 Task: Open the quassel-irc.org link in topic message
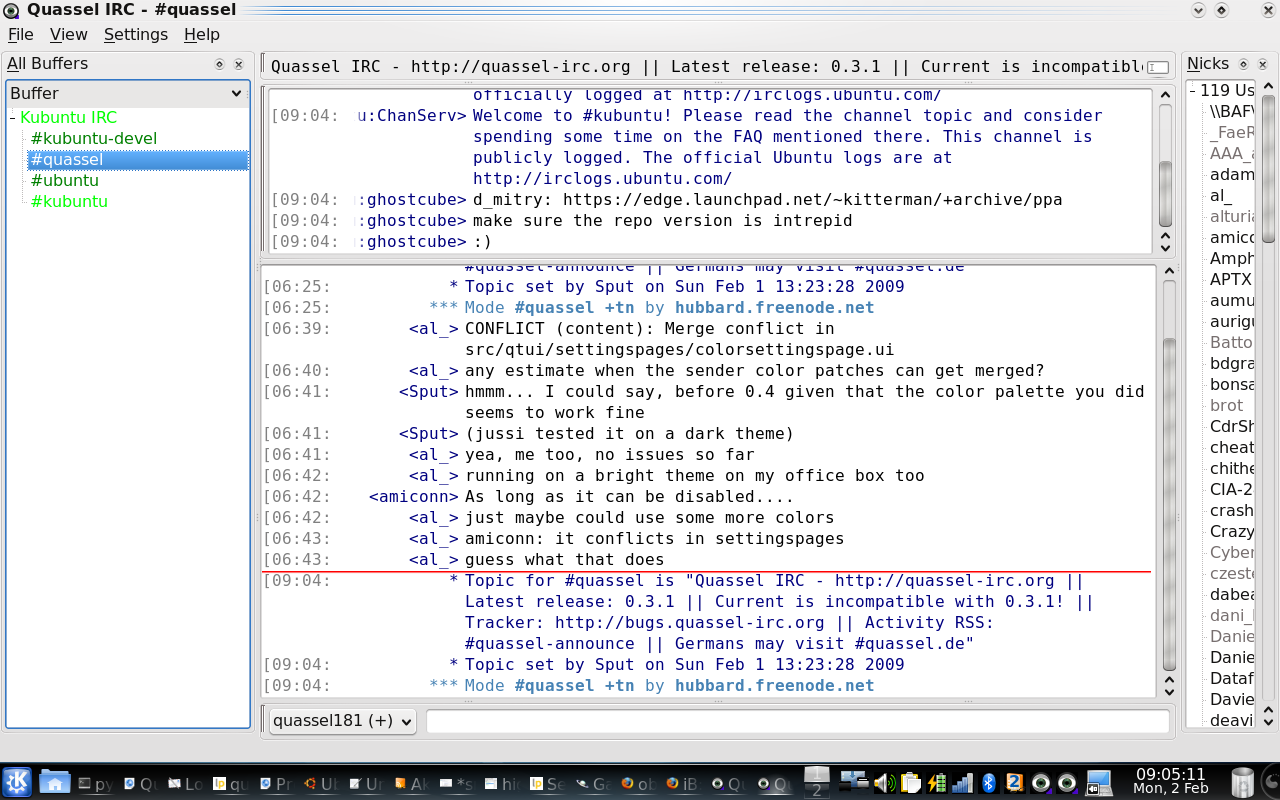click(944, 580)
